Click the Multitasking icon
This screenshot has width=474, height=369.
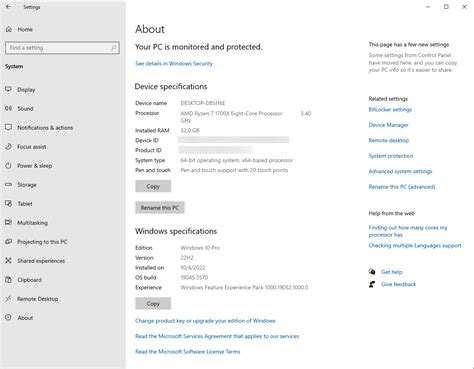coord(8,222)
